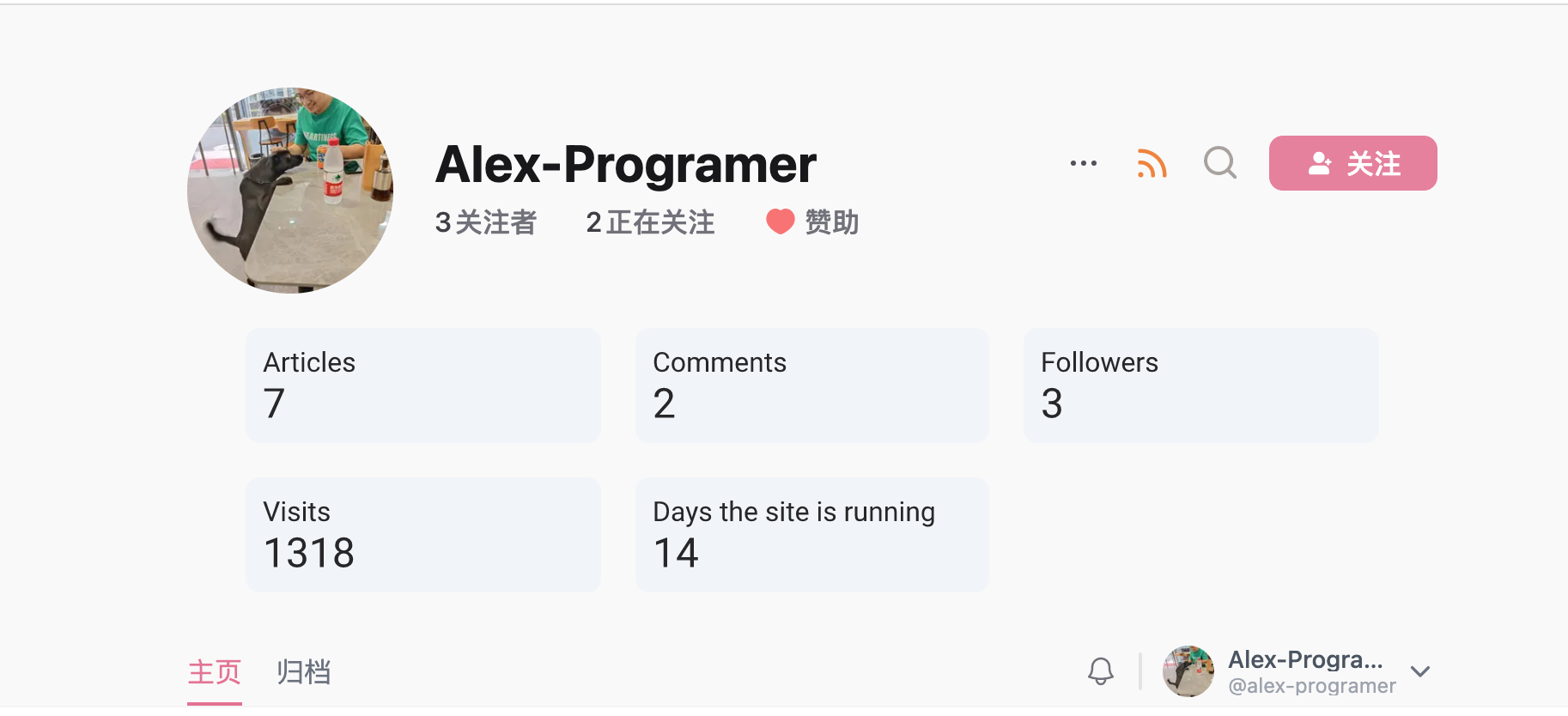The height and width of the screenshot is (716, 1568).
Task: Click the Alex-Programer profile title
Action: coord(625,164)
